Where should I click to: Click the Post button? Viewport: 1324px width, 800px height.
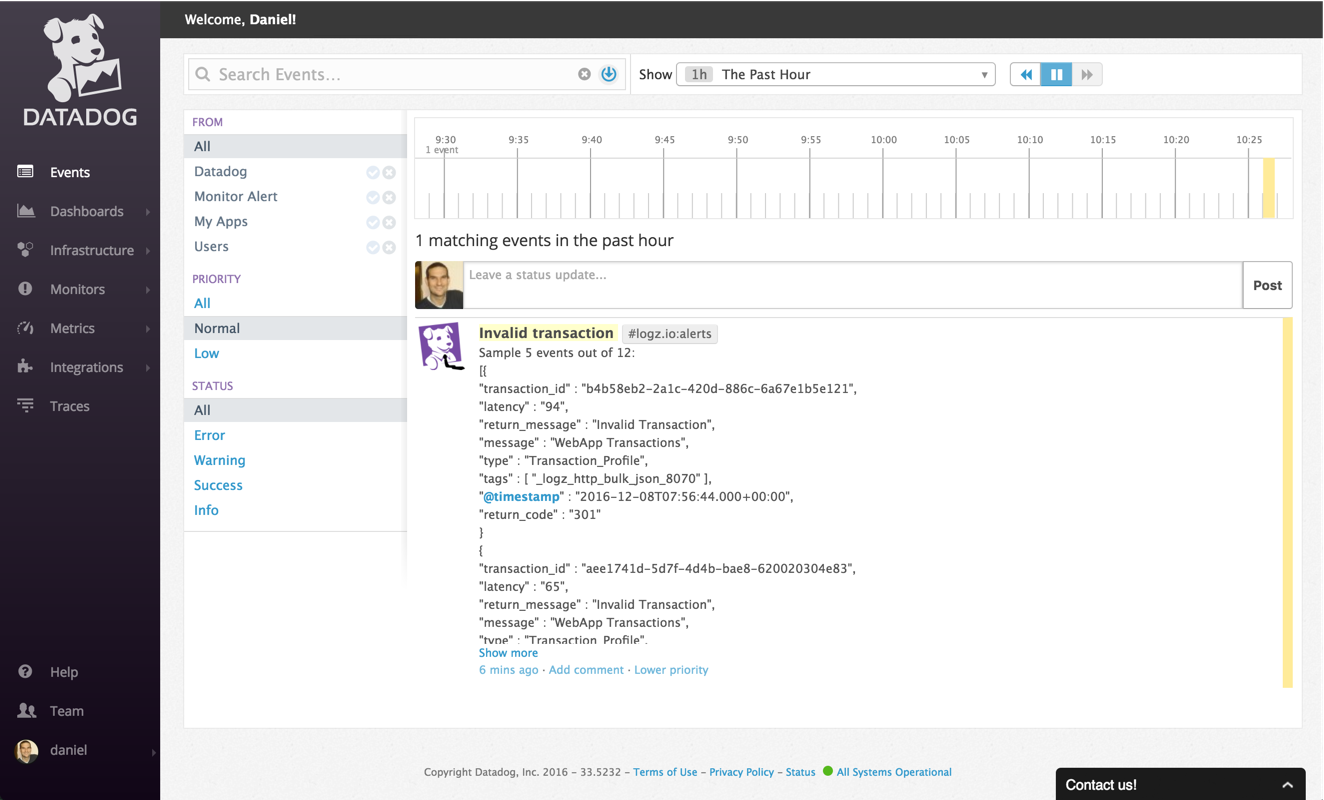[1267, 285]
